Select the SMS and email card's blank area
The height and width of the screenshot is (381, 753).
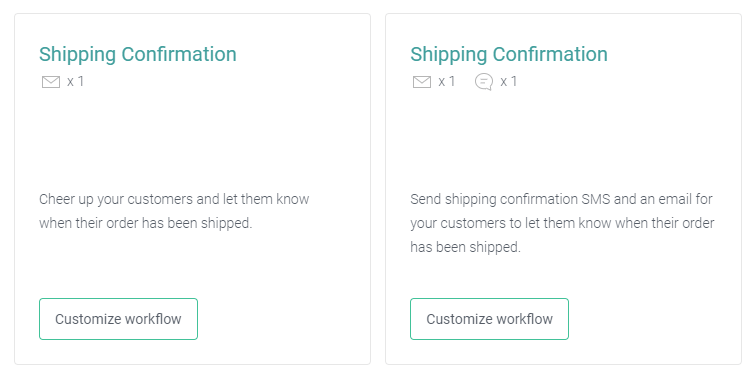563,139
